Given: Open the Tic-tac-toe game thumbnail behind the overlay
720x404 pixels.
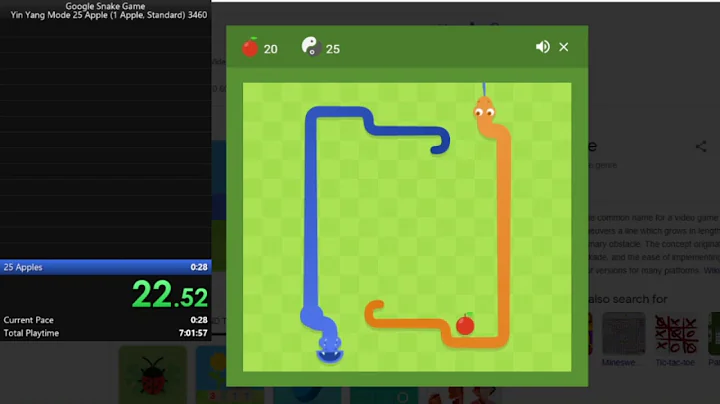Looking at the screenshot, I should click(x=675, y=335).
